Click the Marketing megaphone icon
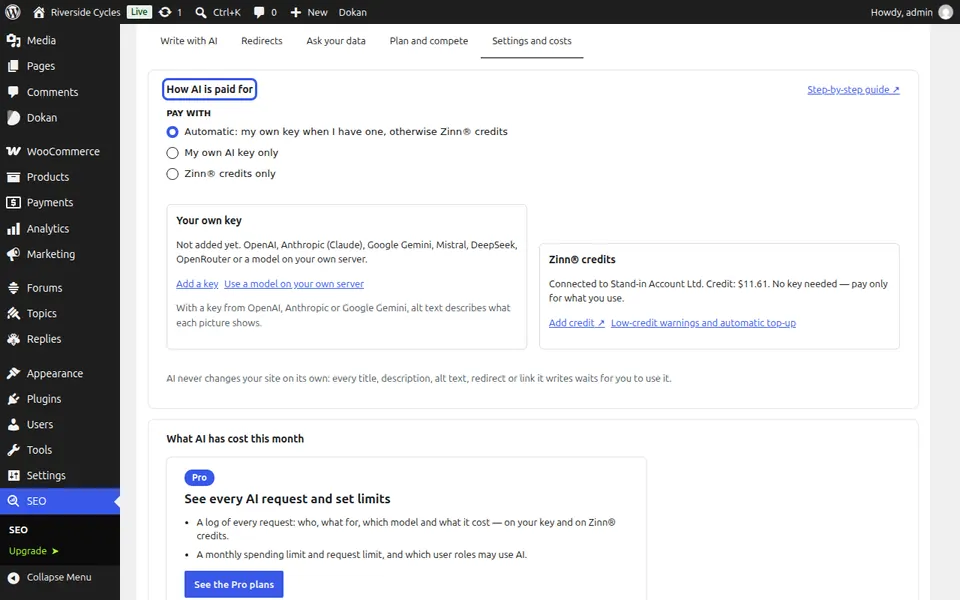This screenshot has width=960, height=600. (x=13, y=254)
